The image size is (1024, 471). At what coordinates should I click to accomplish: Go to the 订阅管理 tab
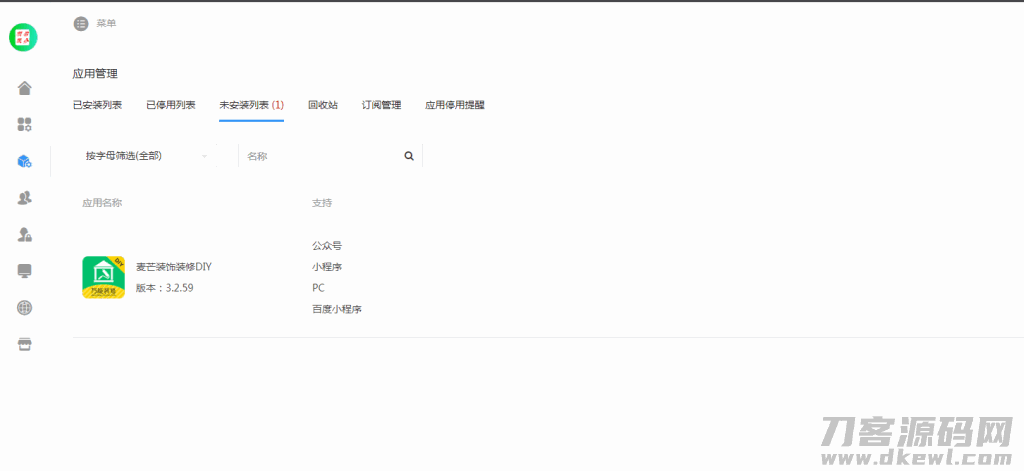[381, 105]
